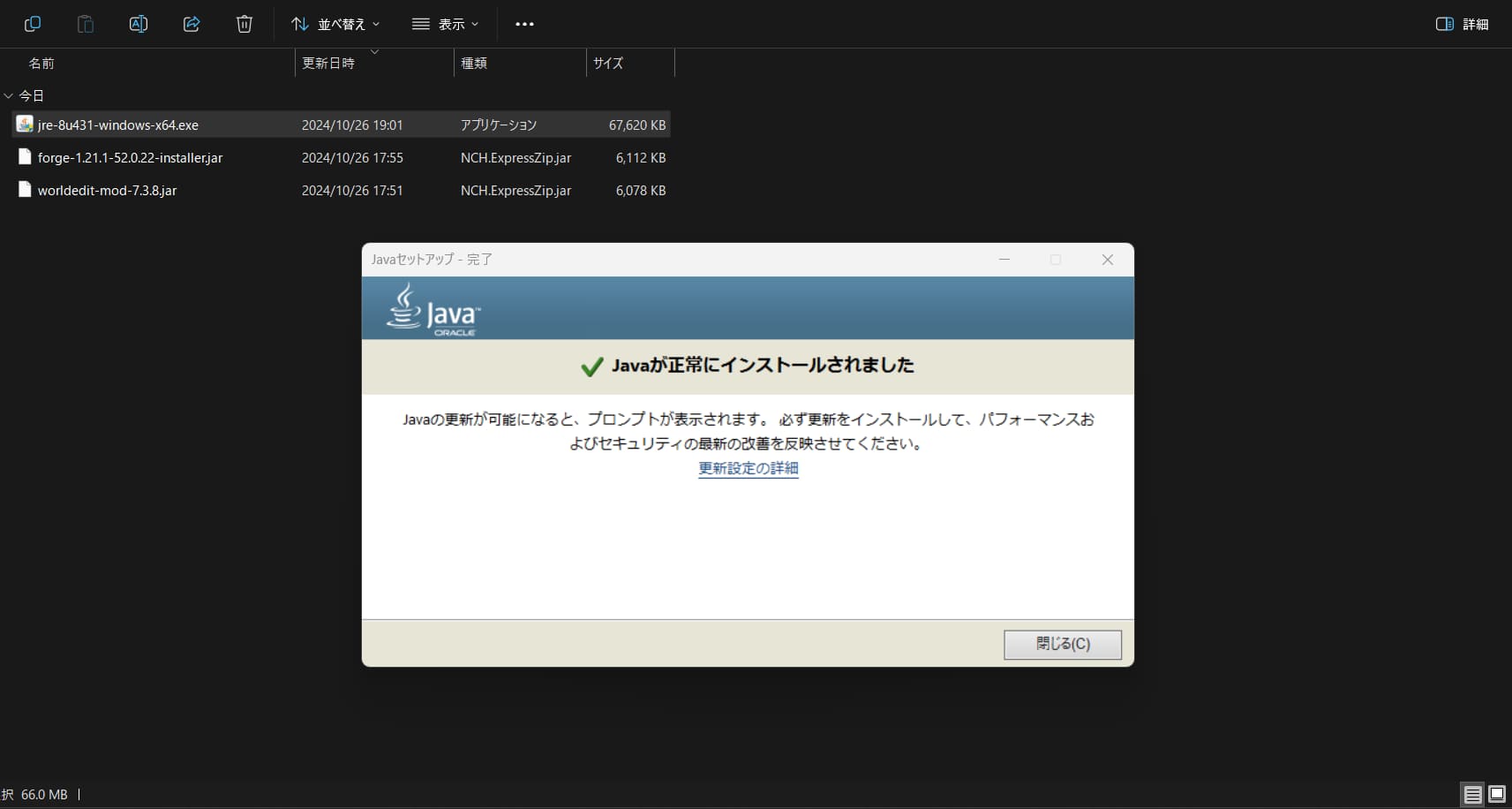
Task: Click the Rename icon in the toolbar
Action: tap(139, 24)
